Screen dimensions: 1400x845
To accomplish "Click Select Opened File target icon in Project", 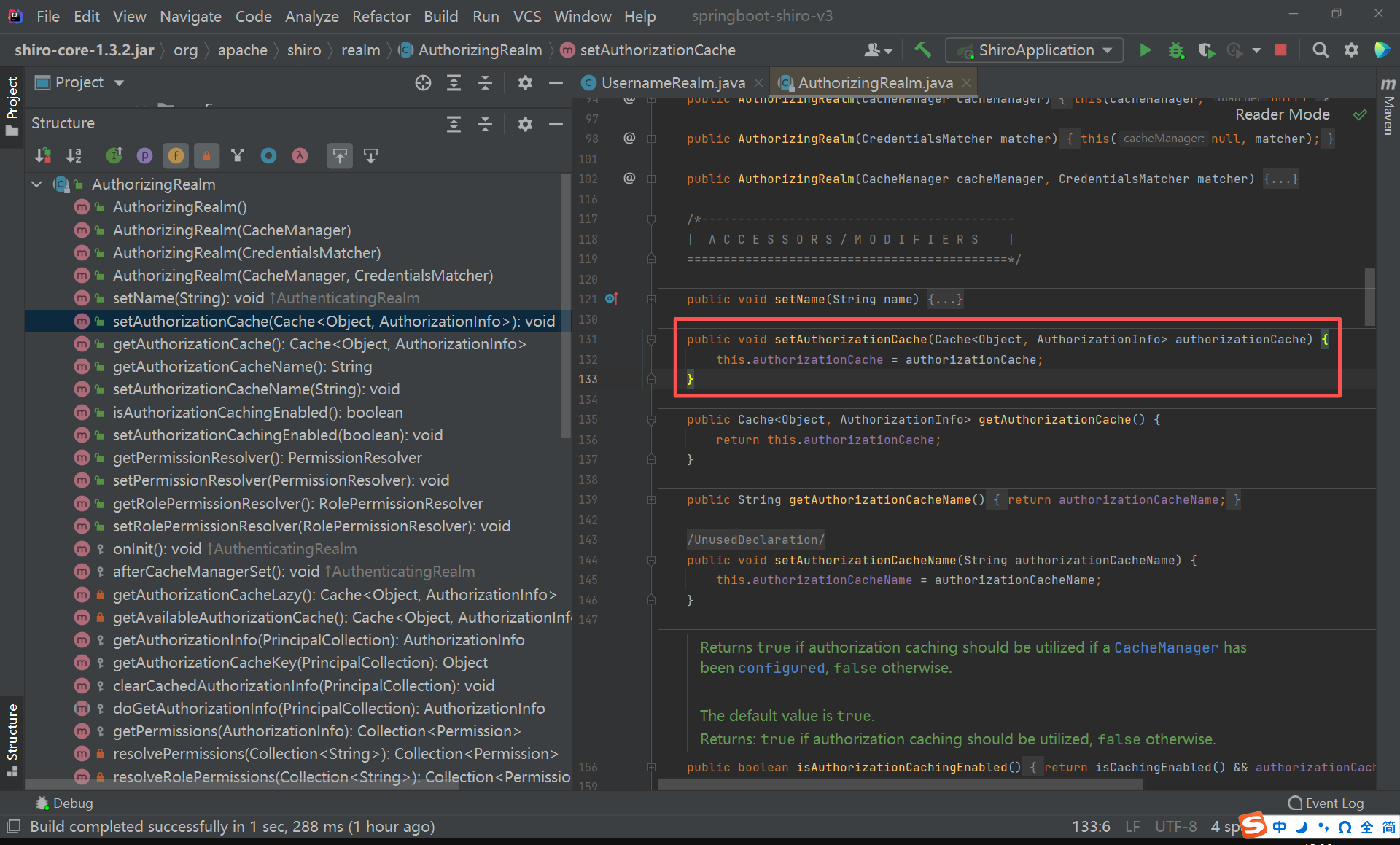I will coord(423,82).
